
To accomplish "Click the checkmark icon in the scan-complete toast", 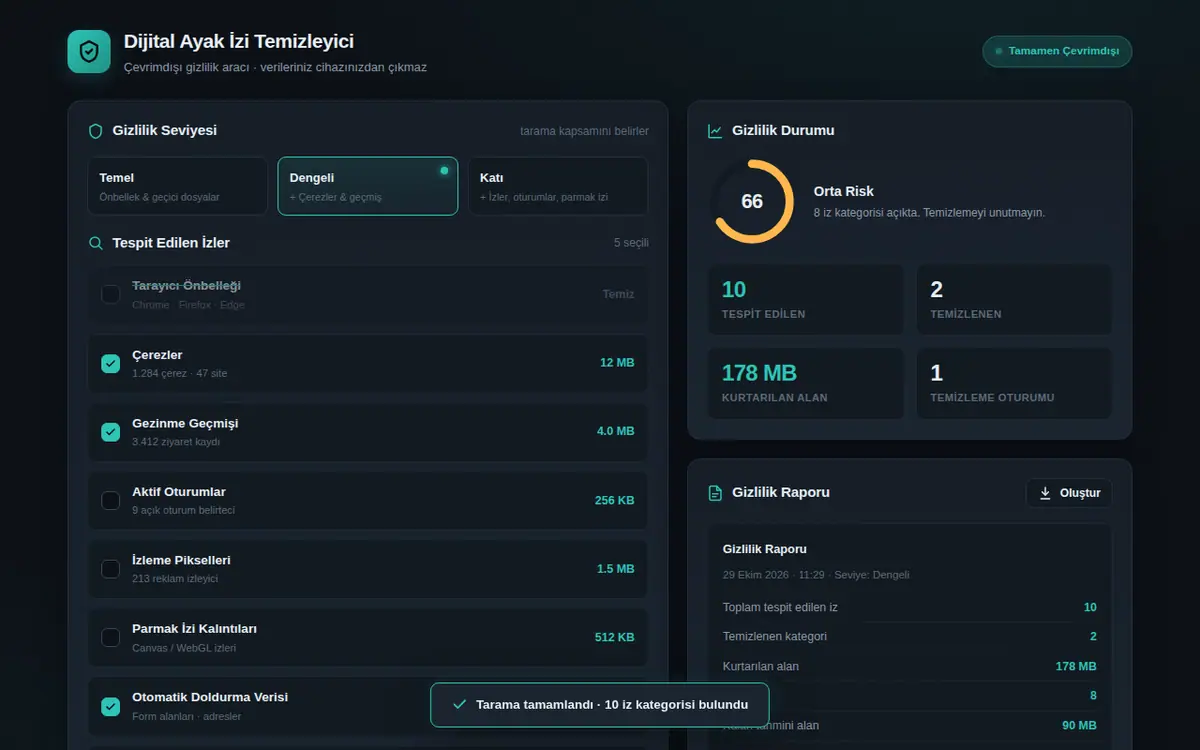I will click(x=460, y=705).
